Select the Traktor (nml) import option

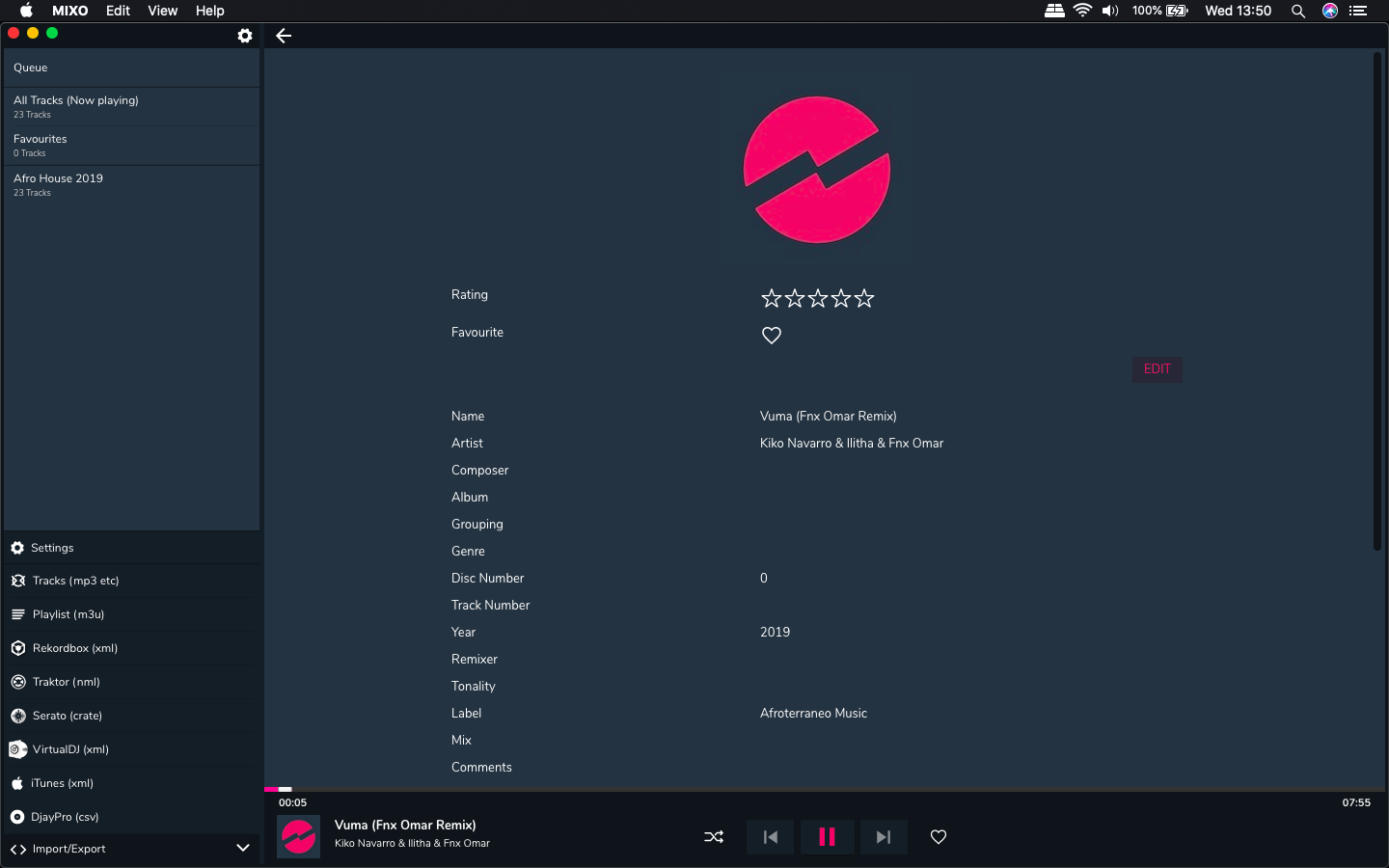coord(67,682)
